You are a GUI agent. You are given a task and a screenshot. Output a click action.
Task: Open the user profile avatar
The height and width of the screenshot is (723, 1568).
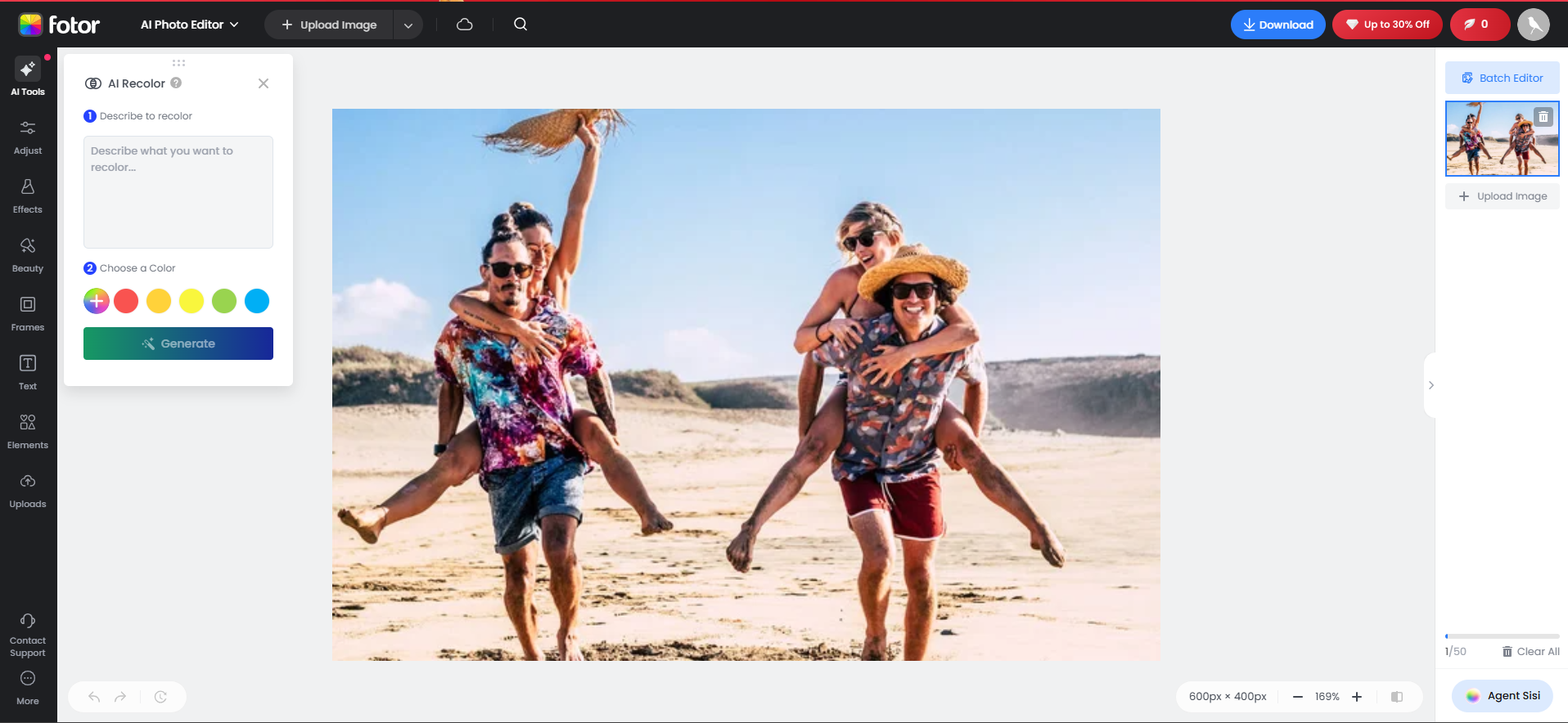point(1534,25)
